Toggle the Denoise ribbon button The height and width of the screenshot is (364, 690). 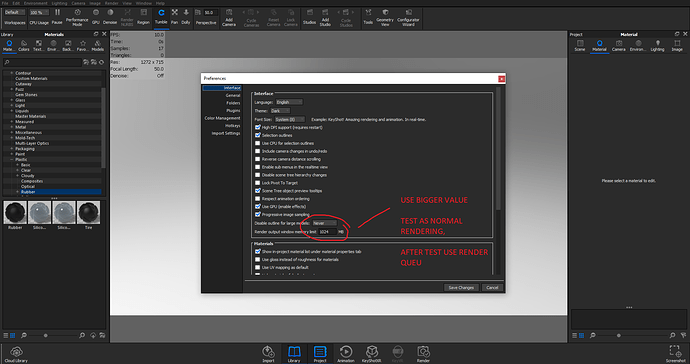click(110, 16)
